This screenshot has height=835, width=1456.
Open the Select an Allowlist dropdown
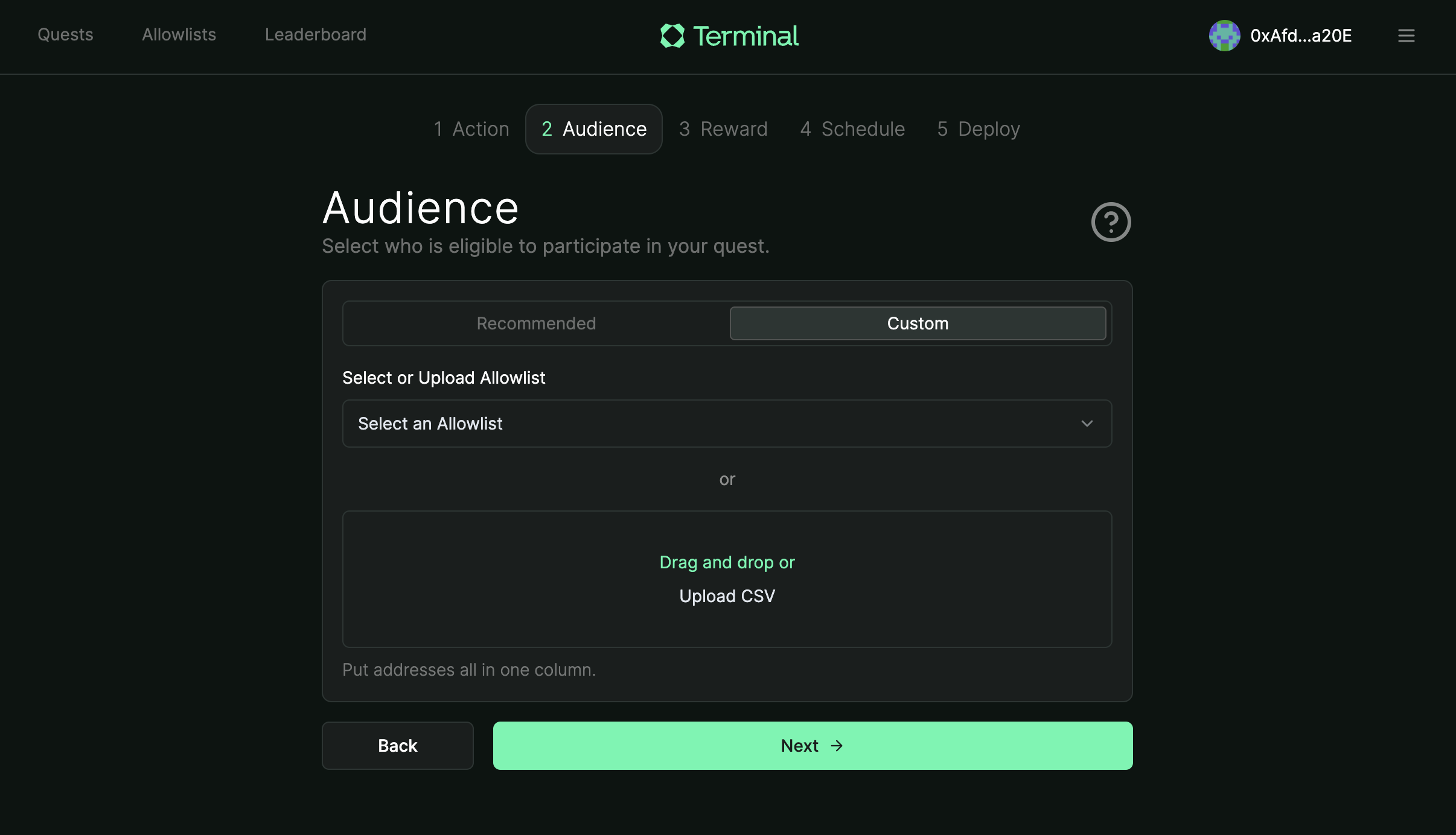pyautogui.click(x=727, y=424)
